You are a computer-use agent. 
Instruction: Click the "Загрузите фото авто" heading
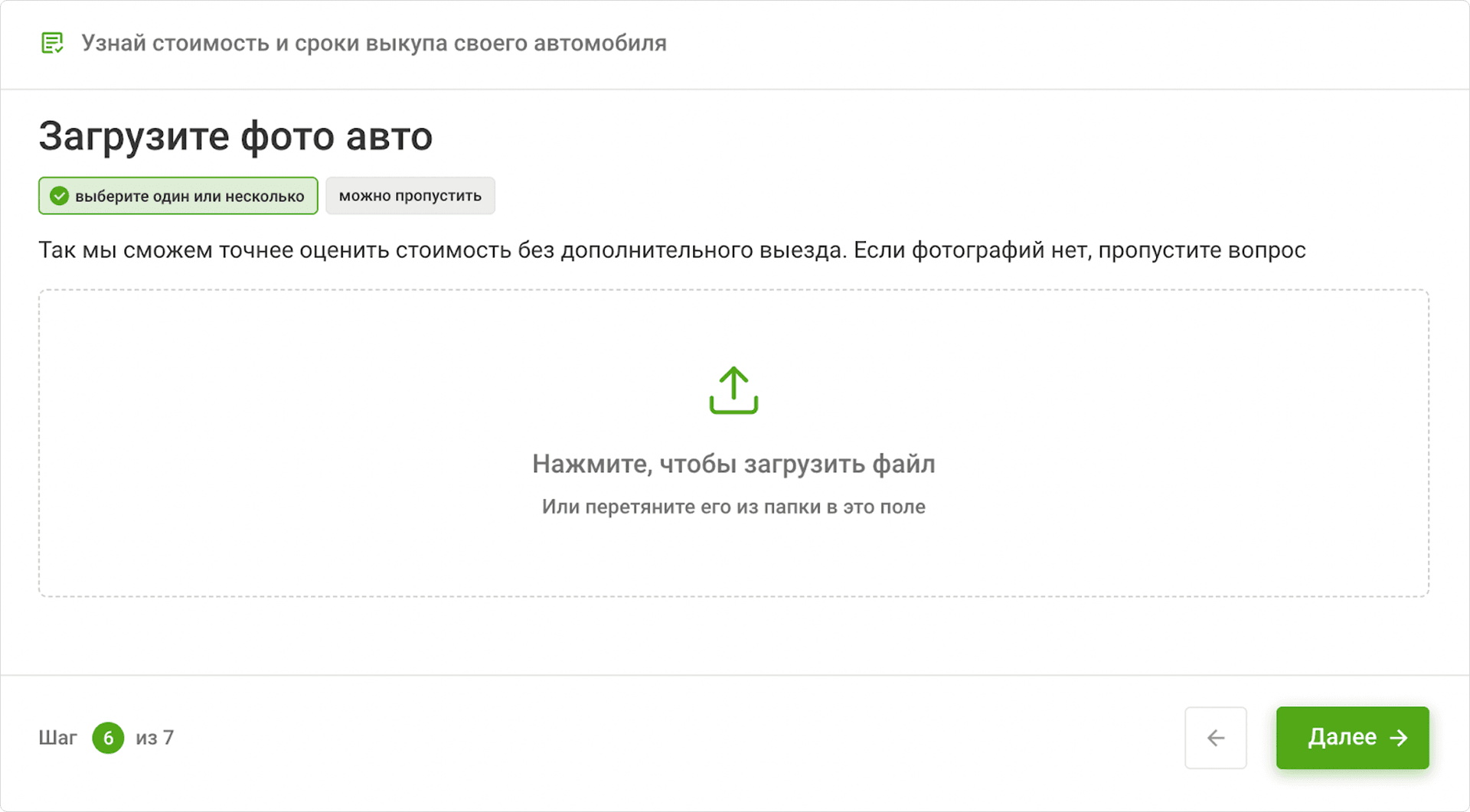(236, 136)
